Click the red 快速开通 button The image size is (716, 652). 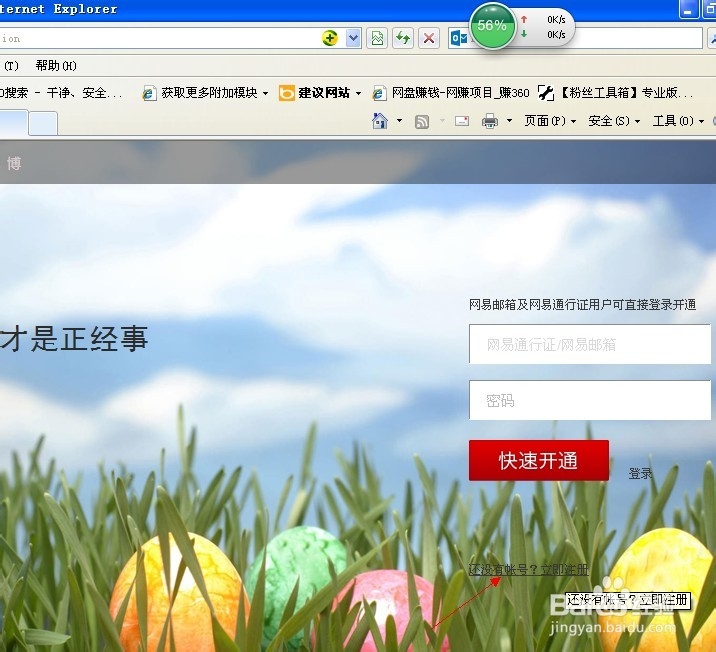pos(539,460)
